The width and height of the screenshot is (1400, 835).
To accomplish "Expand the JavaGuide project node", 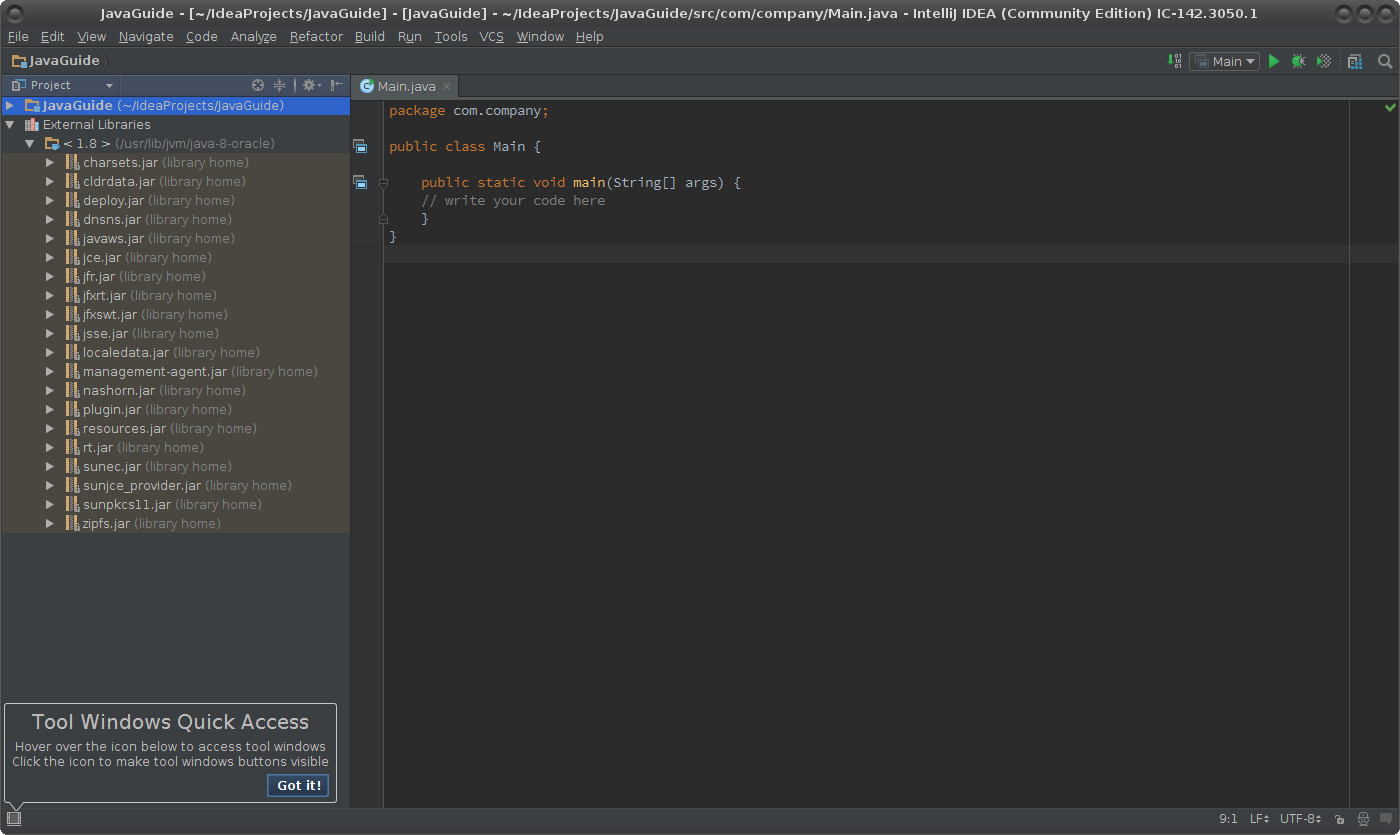I will [10, 105].
